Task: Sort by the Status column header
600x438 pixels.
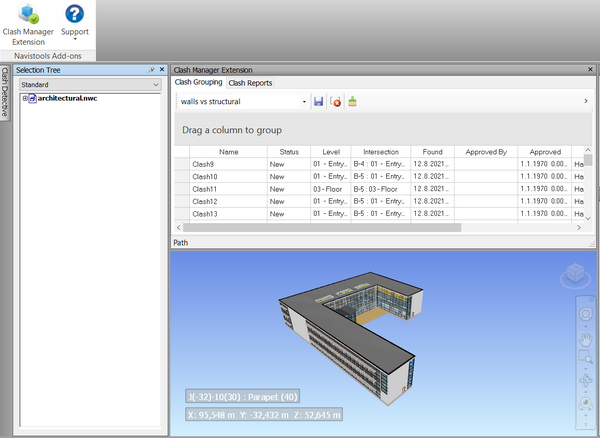Action: [x=289, y=151]
